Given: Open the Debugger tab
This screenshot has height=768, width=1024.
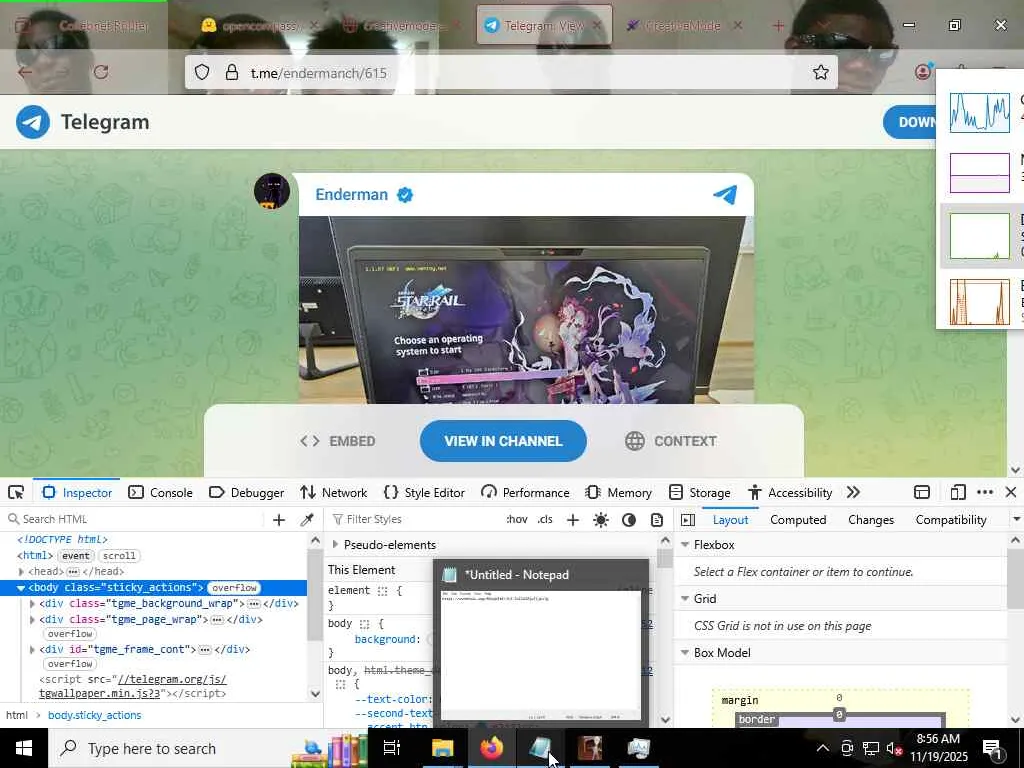Looking at the screenshot, I should [246, 492].
